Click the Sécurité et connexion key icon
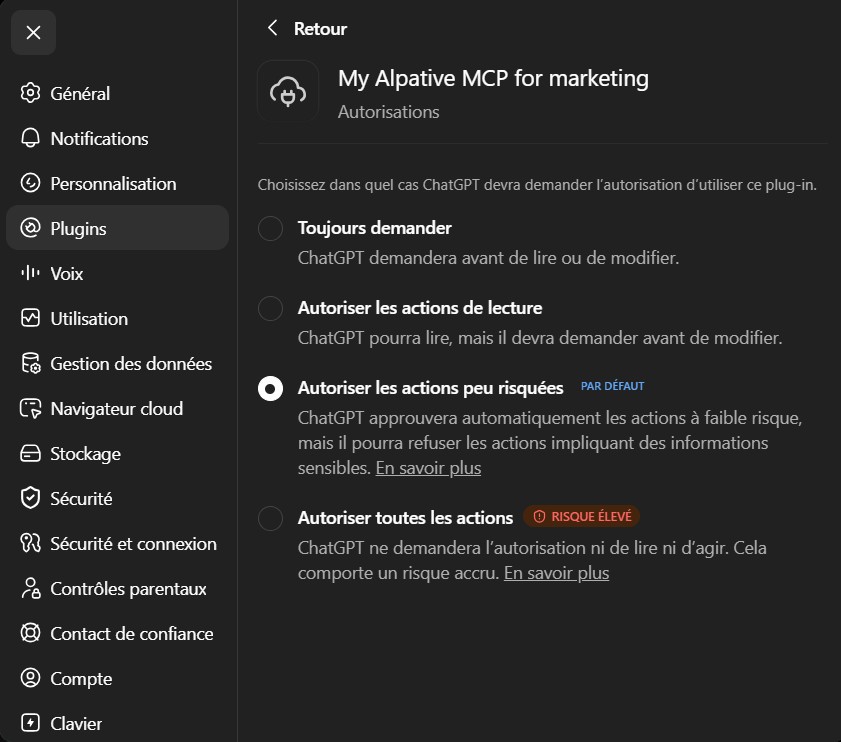Viewport: 841px width, 742px height. tap(31, 543)
